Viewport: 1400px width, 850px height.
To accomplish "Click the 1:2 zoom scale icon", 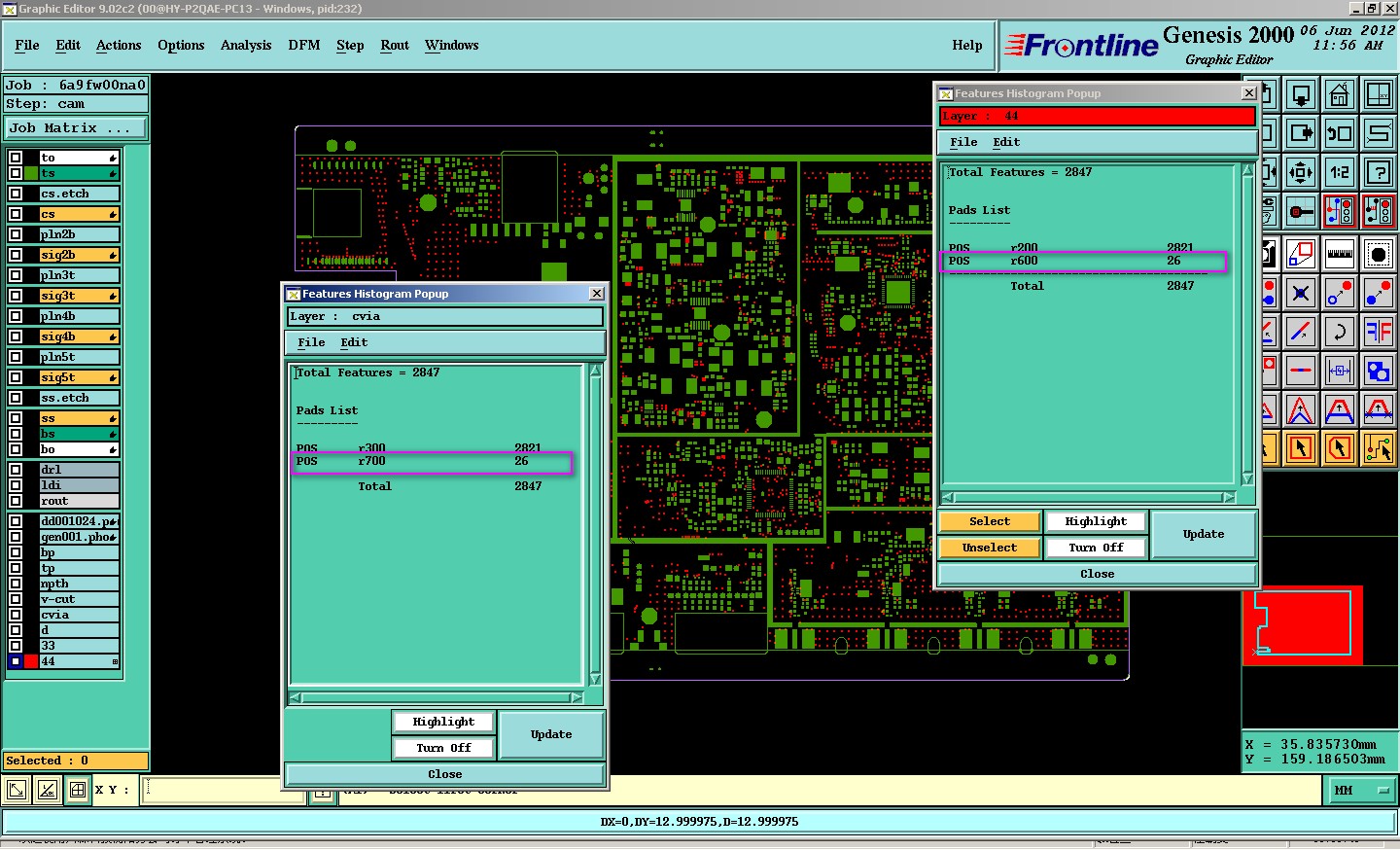I will [x=1339, y=172].
